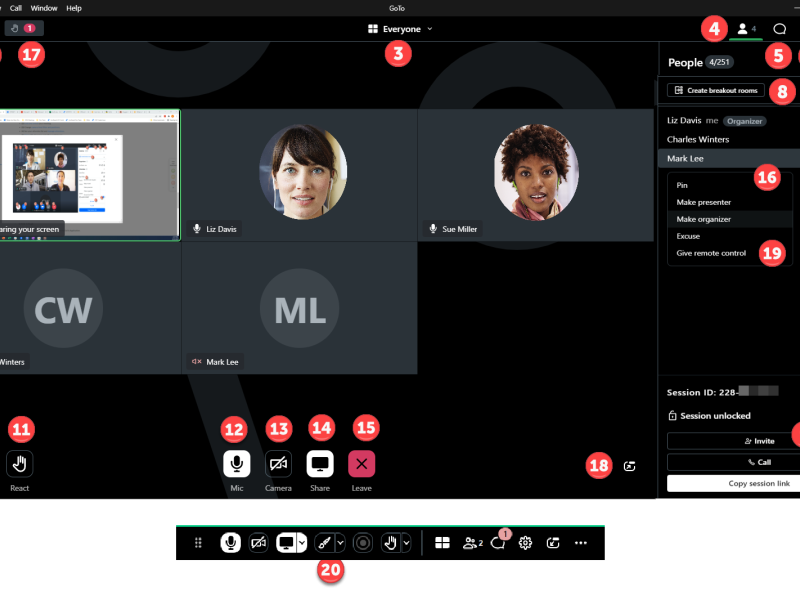Open chat icon with 1 notification
The height and width of the screenshot is (600, 800).
click(x=499, y=542)
